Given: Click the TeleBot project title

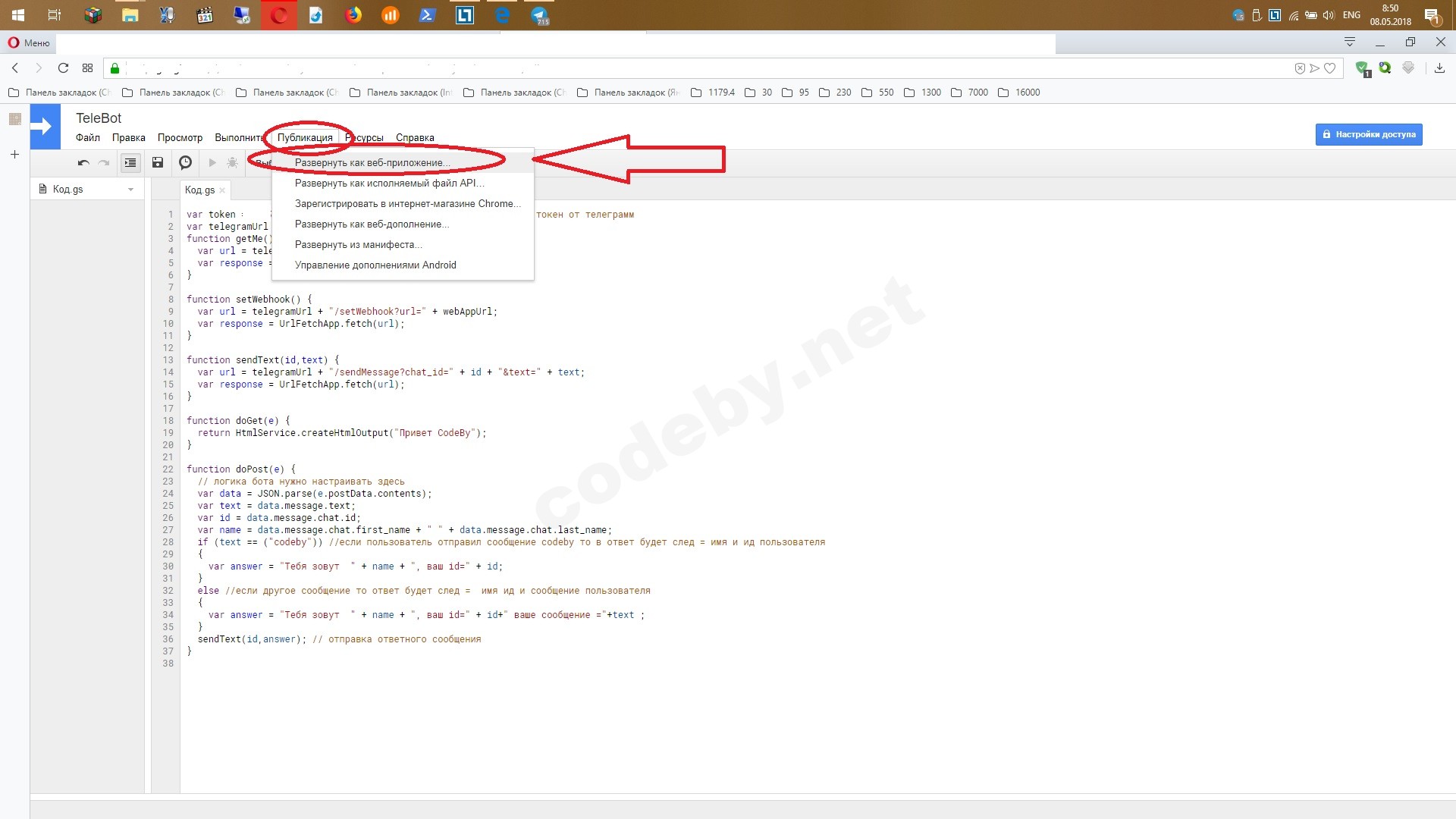Looking at the screenshot, I should [99, 118].
